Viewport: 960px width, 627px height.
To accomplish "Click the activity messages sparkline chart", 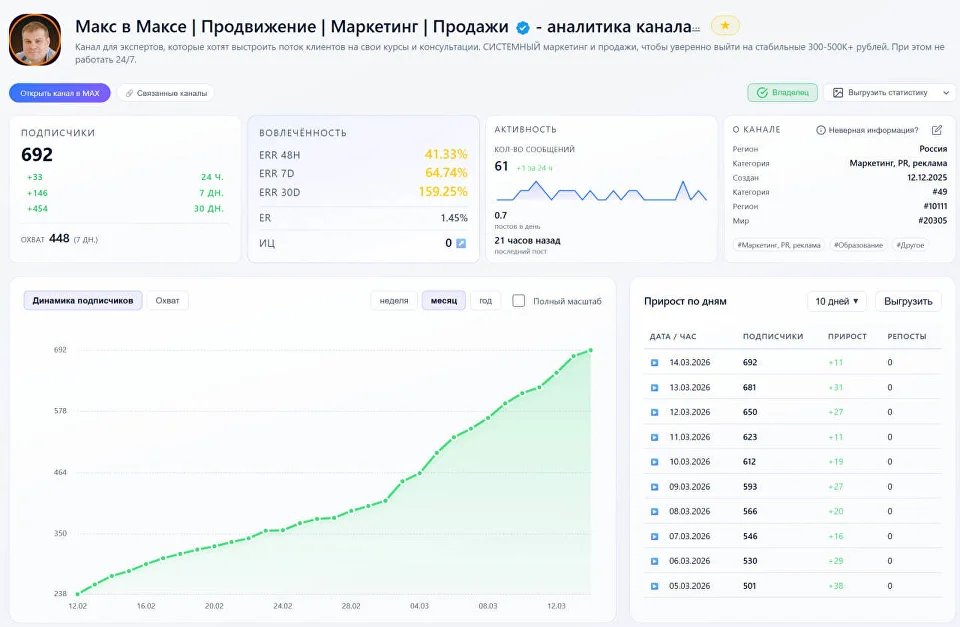I will coord(601,191).
